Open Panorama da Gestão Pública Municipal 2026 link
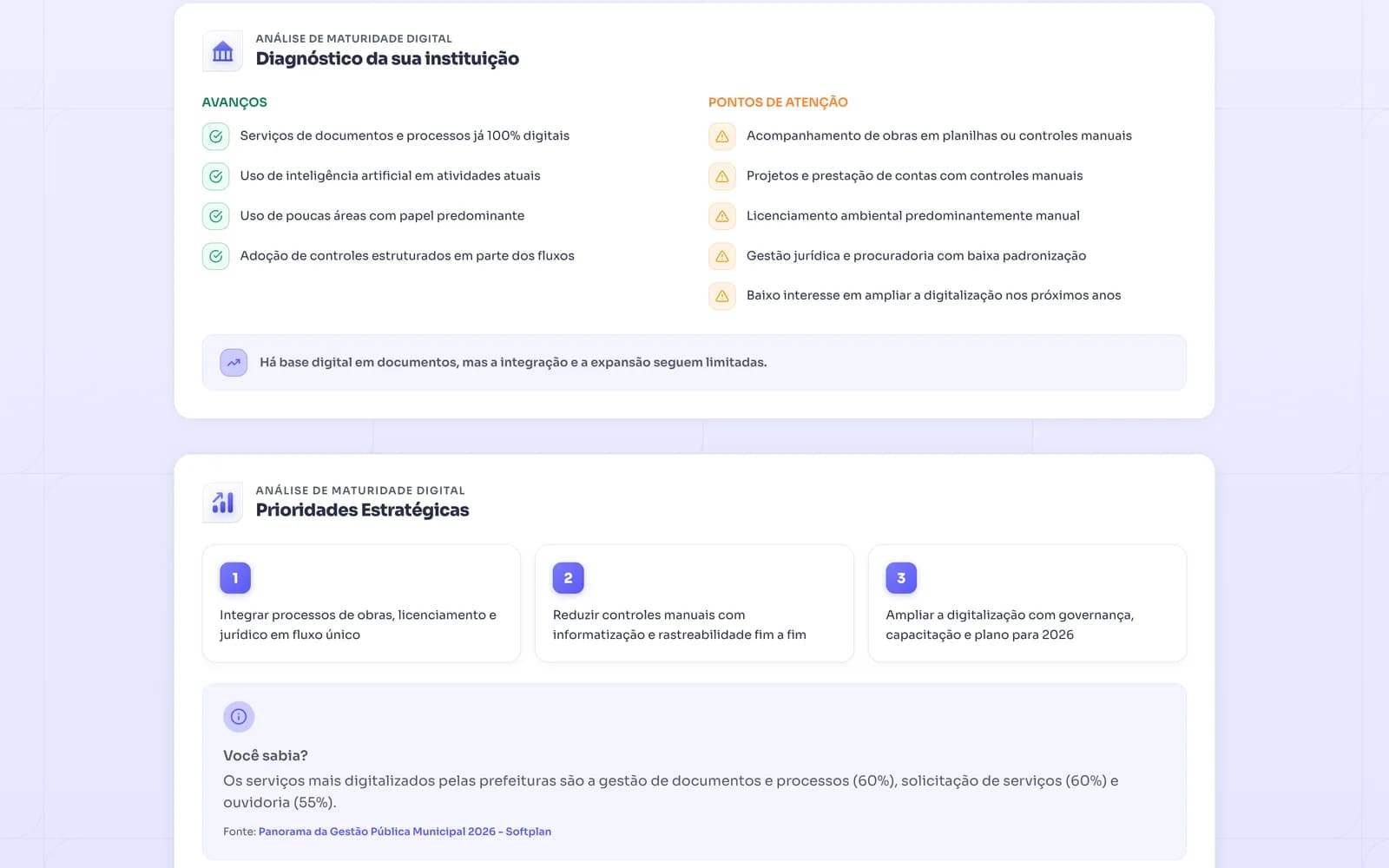The image size is (1389, 868). tap(405, 832)
